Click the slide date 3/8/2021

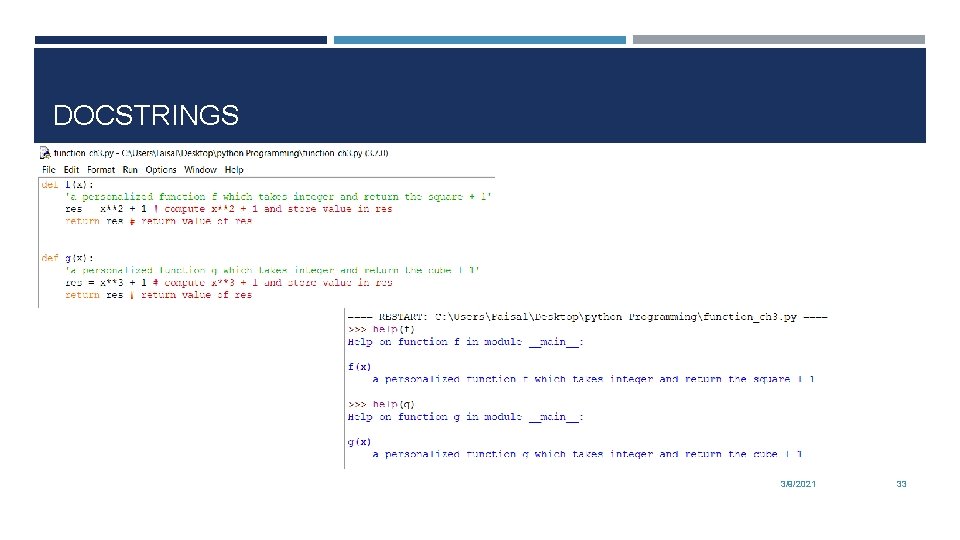[x=798, y=484]
